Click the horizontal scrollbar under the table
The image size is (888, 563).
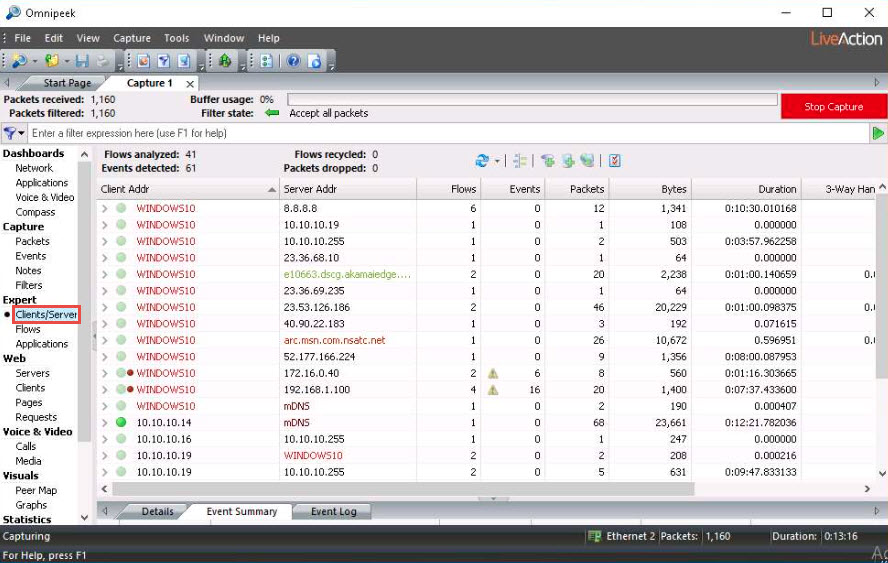tap(403, 489)
